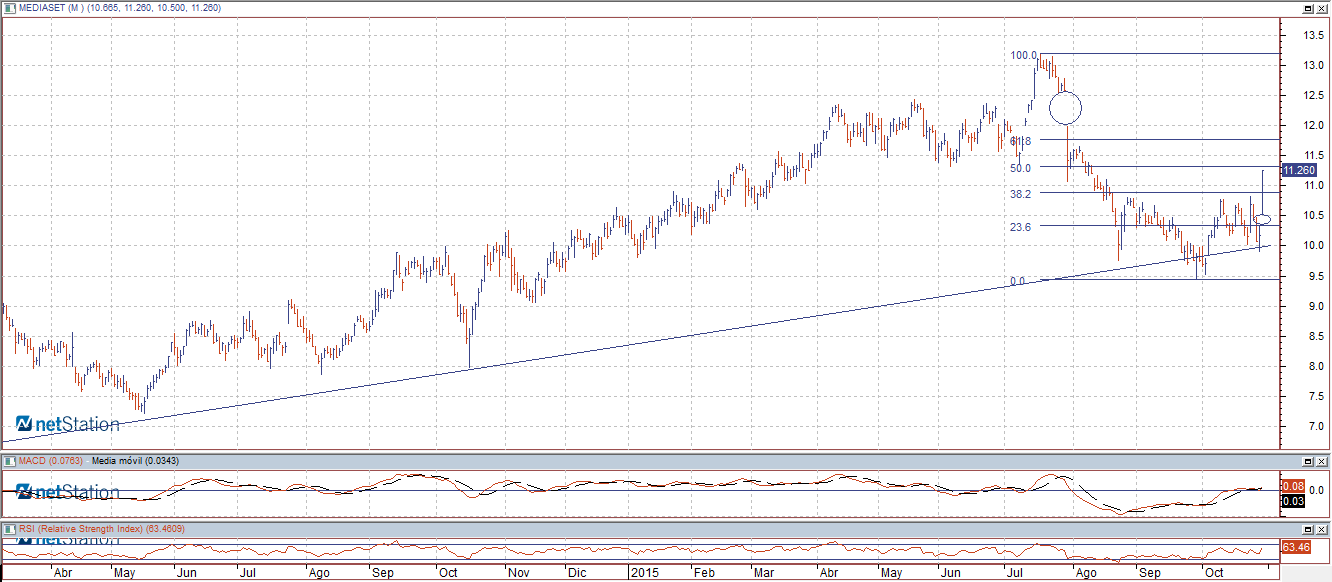The width and height of the screenshot is (1332, 582).
Task: Close the RSI indicator panel
Action: 1322,528
